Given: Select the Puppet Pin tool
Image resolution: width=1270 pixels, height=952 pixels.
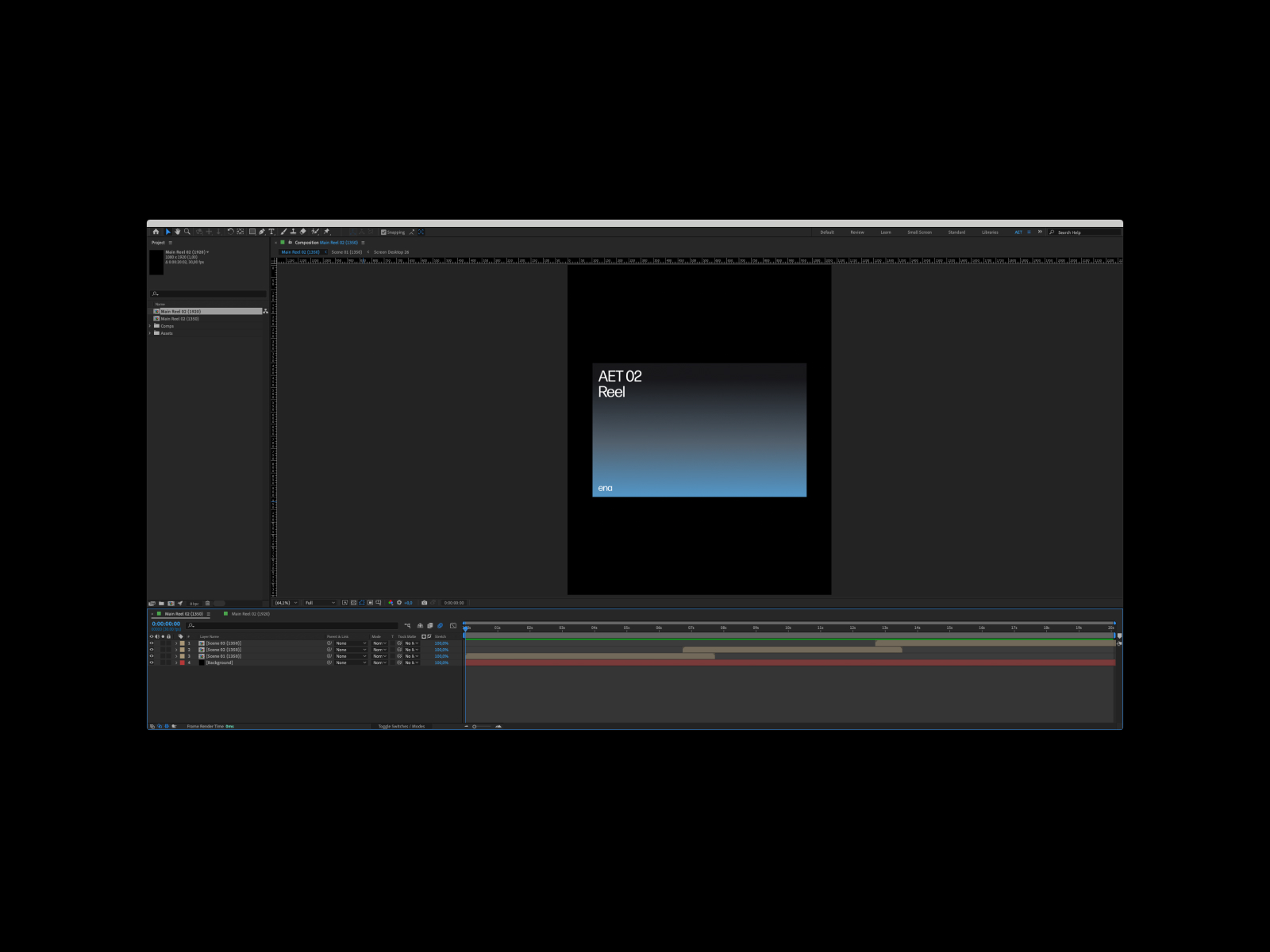Looking at the screenshot, I should (326, 232).
